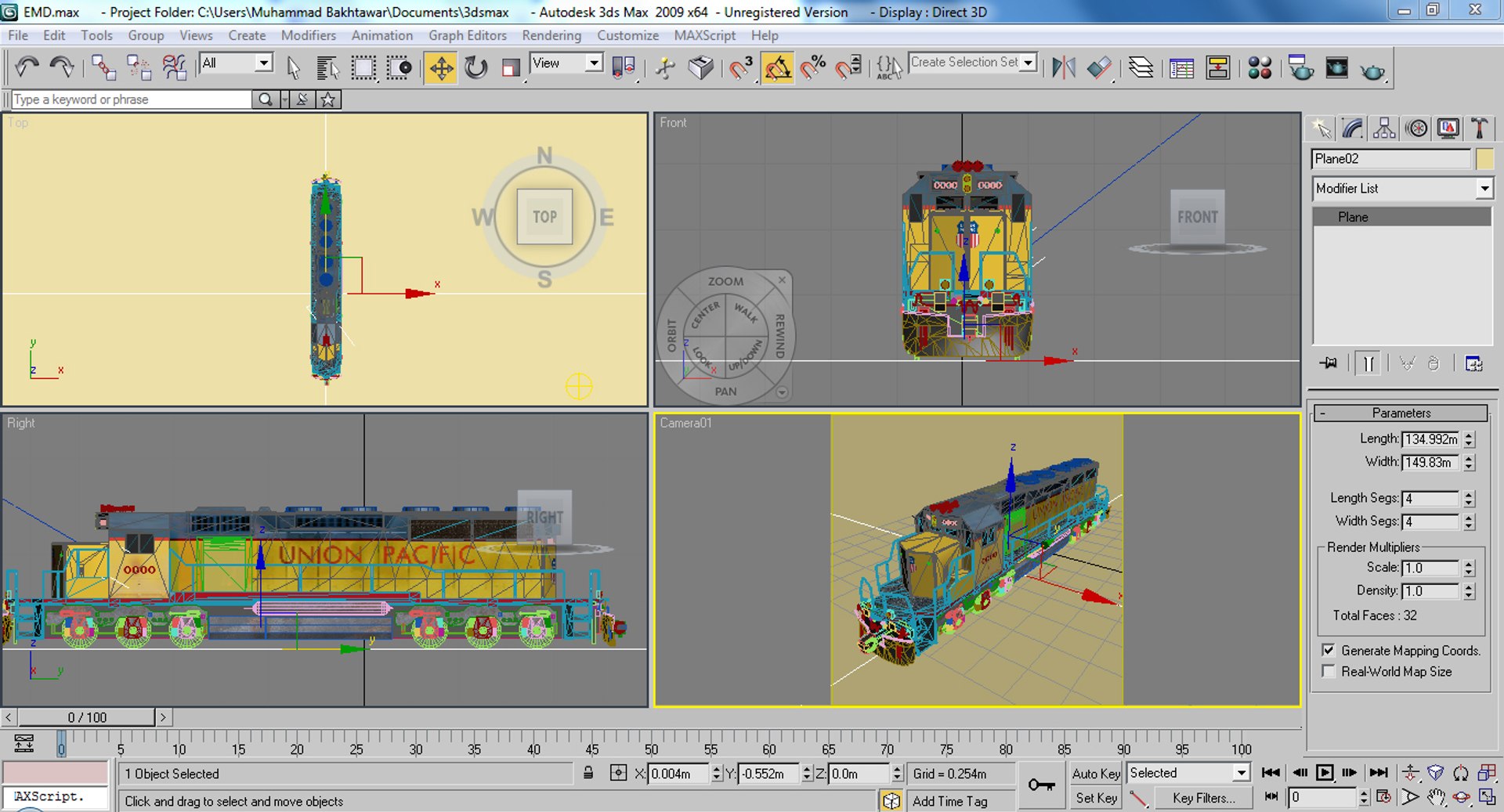Open Render Setup teapot dialog icon
This screenshot has height=812, width=1504.
tap(1300, 68)
